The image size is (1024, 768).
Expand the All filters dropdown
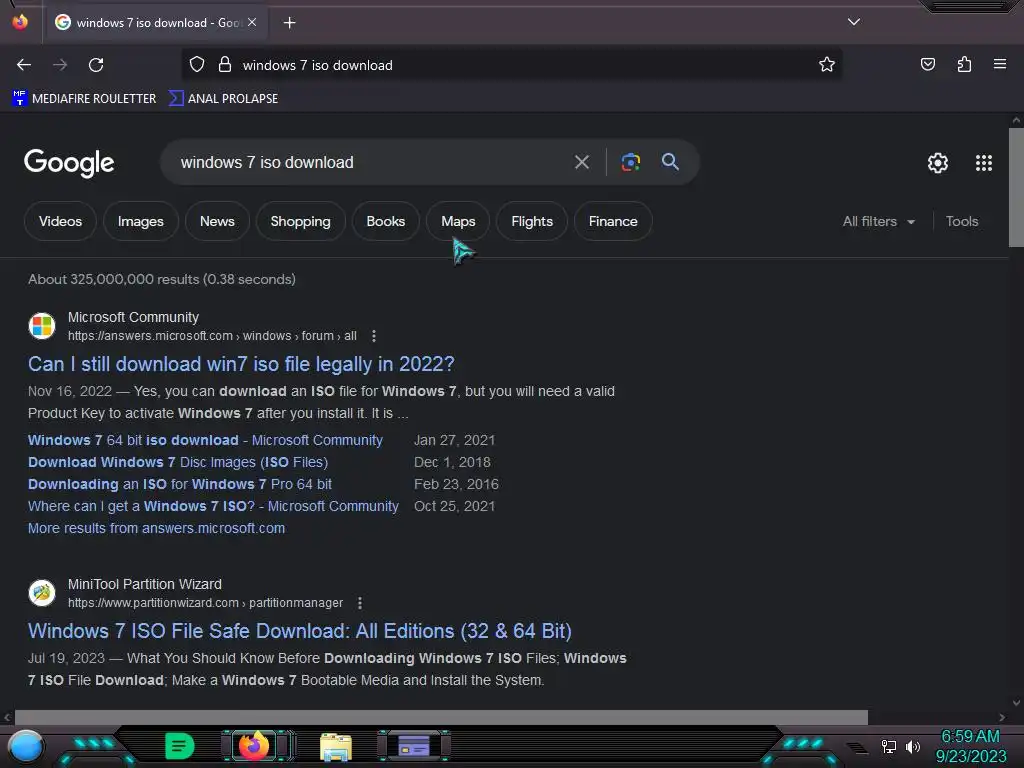coord(878,221)
